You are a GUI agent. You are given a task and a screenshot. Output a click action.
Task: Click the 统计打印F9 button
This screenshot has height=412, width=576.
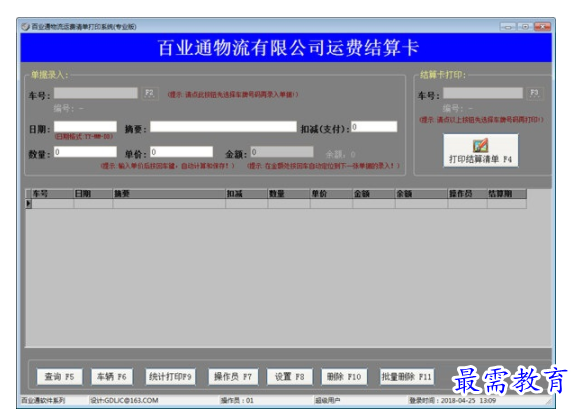[170, 377]
